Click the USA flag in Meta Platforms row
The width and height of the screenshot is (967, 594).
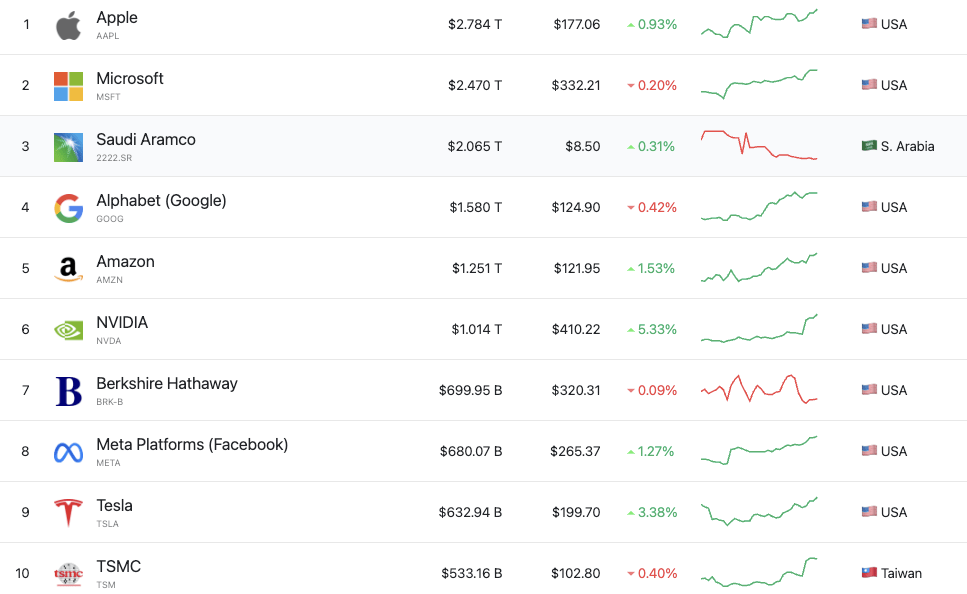[x=869, y=451]
